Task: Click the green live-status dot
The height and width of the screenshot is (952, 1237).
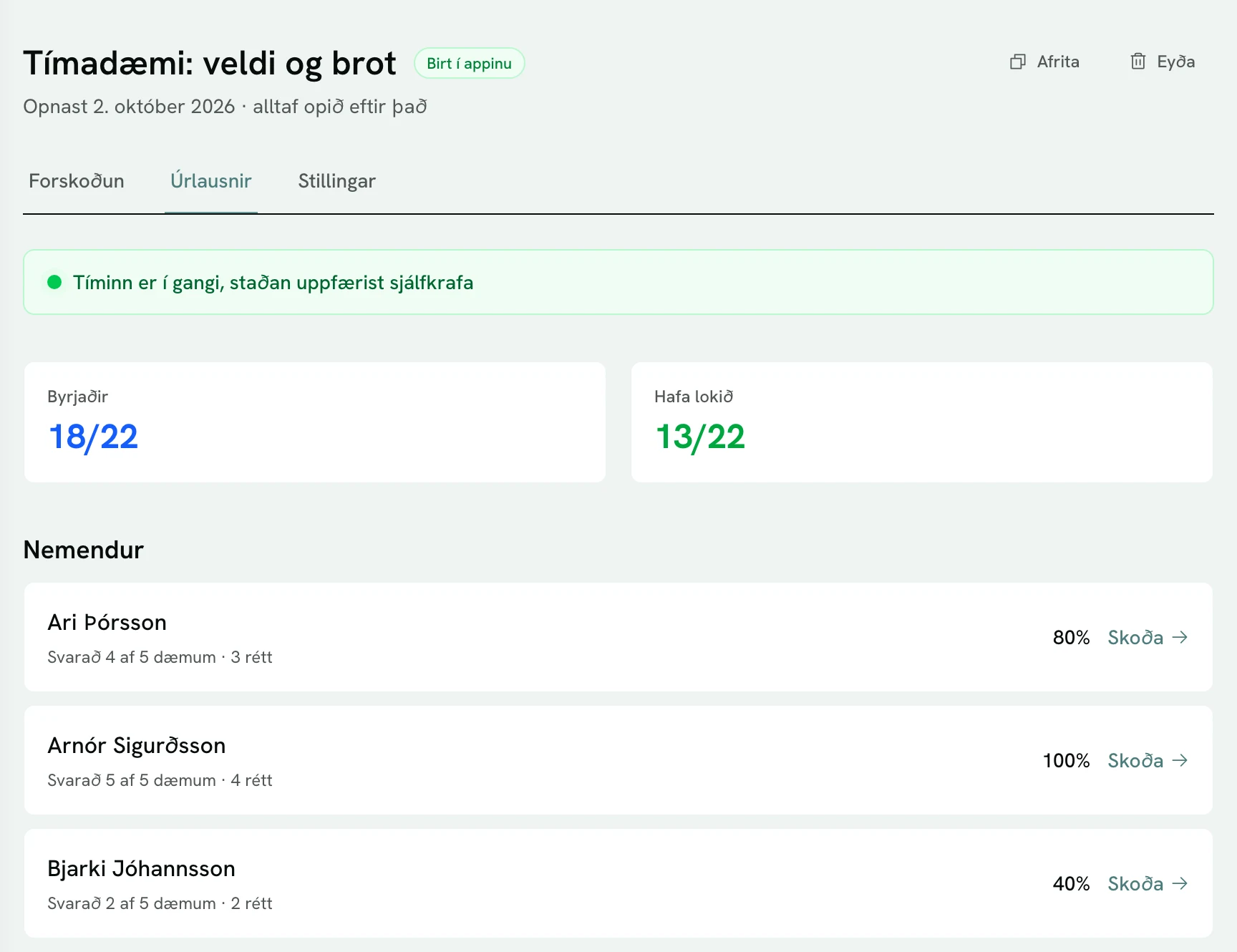Action: point(54,282)
